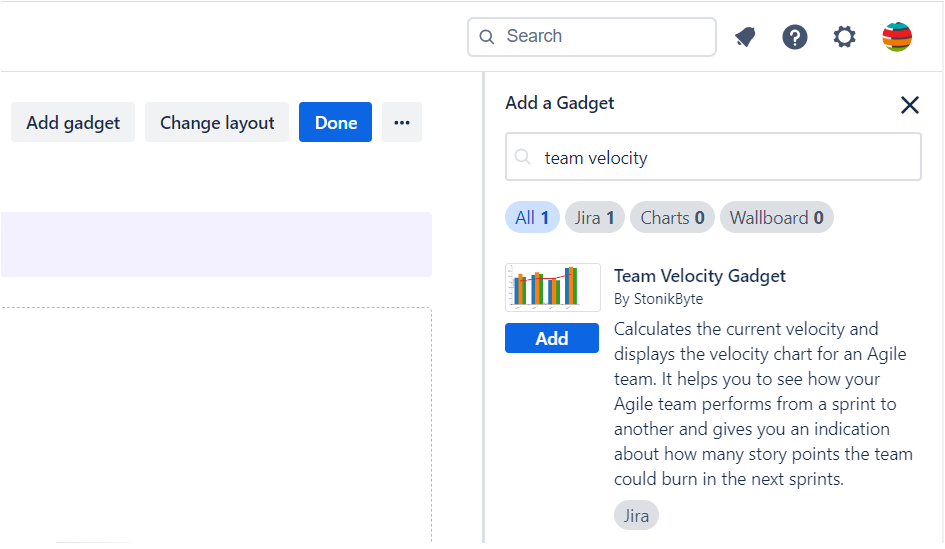Select the Charts 0 filter tab
945x549 pixels.
[x=672, y=218]
